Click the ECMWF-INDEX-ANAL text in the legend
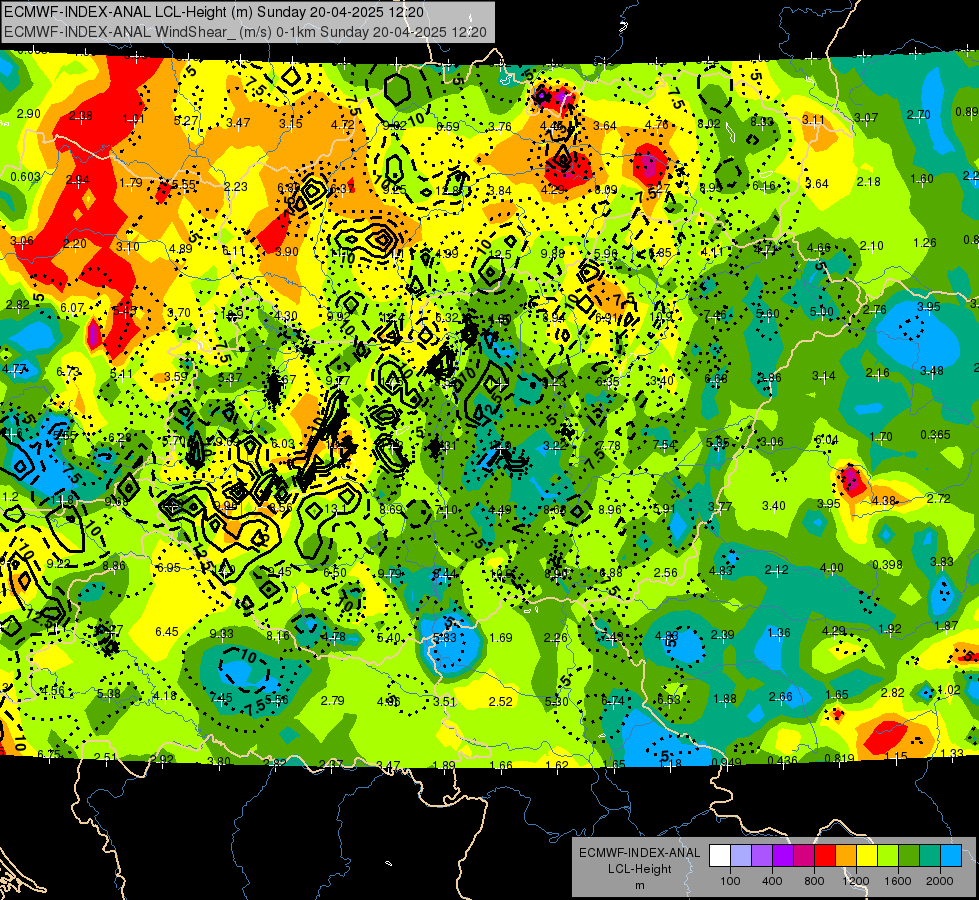Viewport: 979px width, 900px height. point(639,853)
